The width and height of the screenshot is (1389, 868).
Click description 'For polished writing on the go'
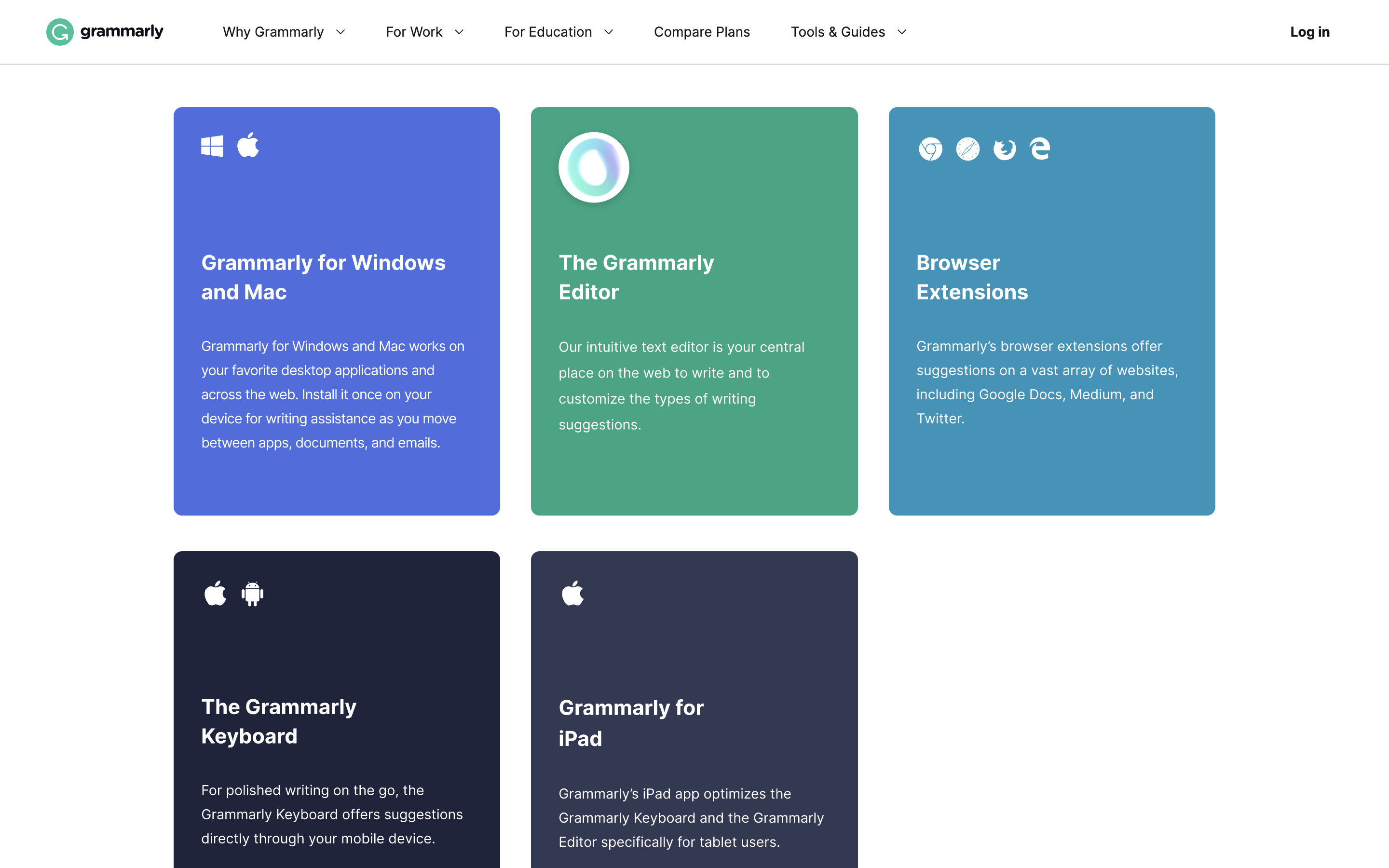332,814
